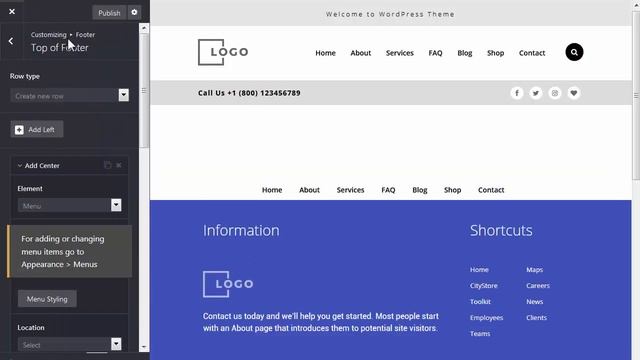Viewport: 640px width, 360px height.
Task: Open Careers under Shortcuts
Action: 538,286
